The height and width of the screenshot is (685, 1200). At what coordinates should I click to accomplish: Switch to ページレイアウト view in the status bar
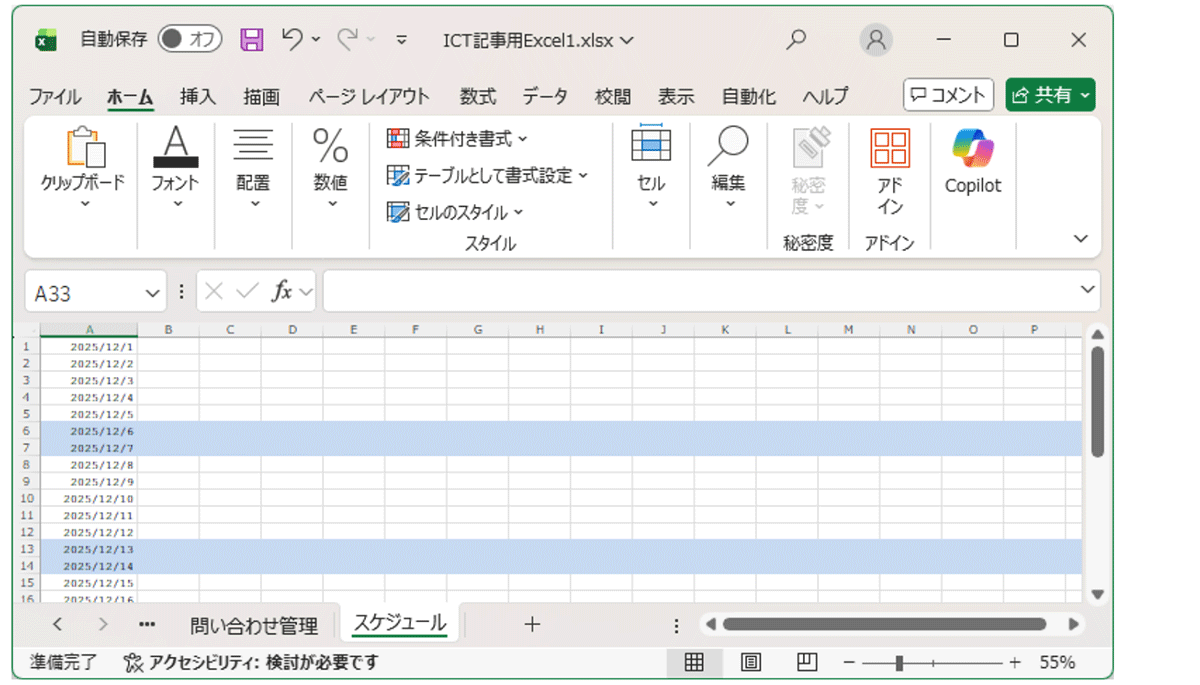click(x=750, y=662)
